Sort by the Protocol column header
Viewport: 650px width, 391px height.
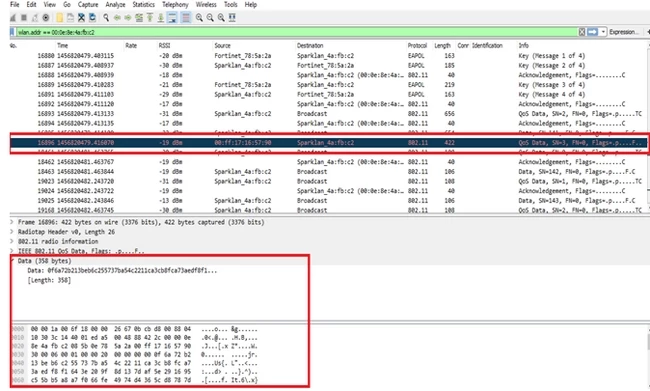(x=417, y=46)
